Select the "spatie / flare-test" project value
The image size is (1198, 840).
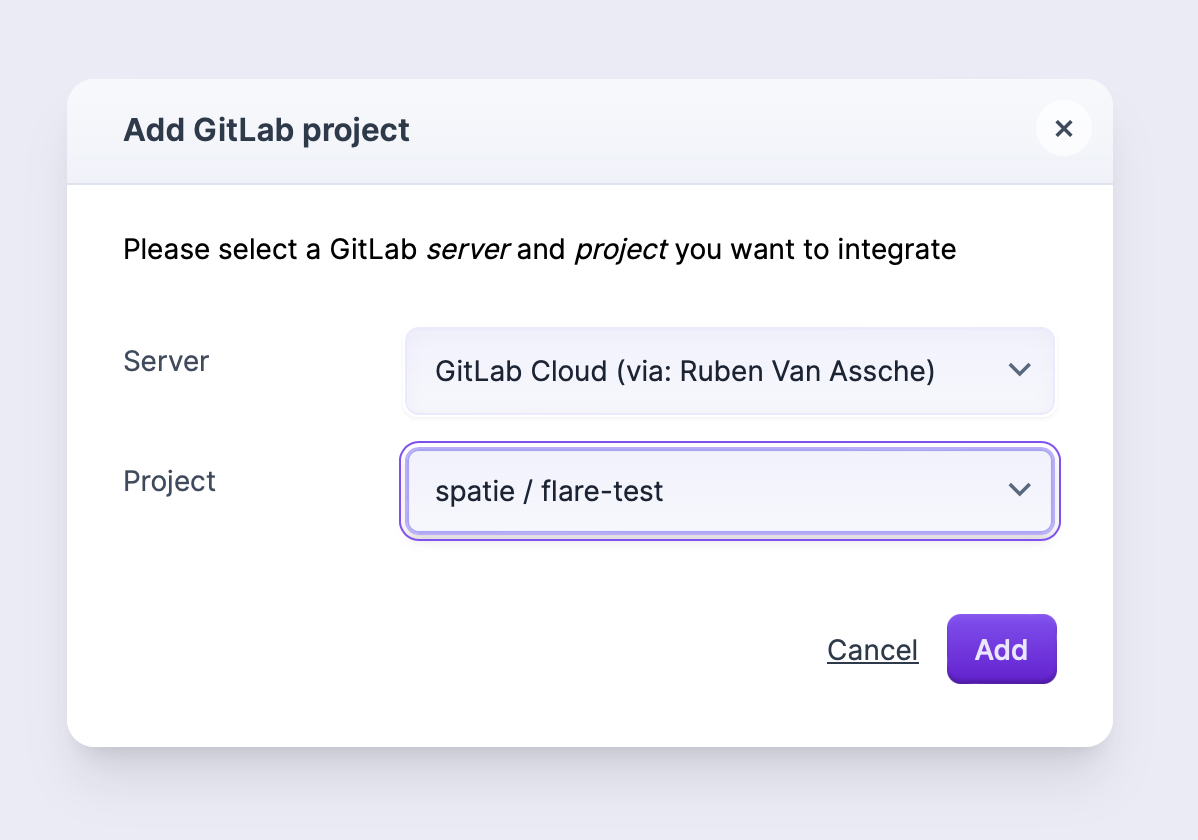point(549,491)
